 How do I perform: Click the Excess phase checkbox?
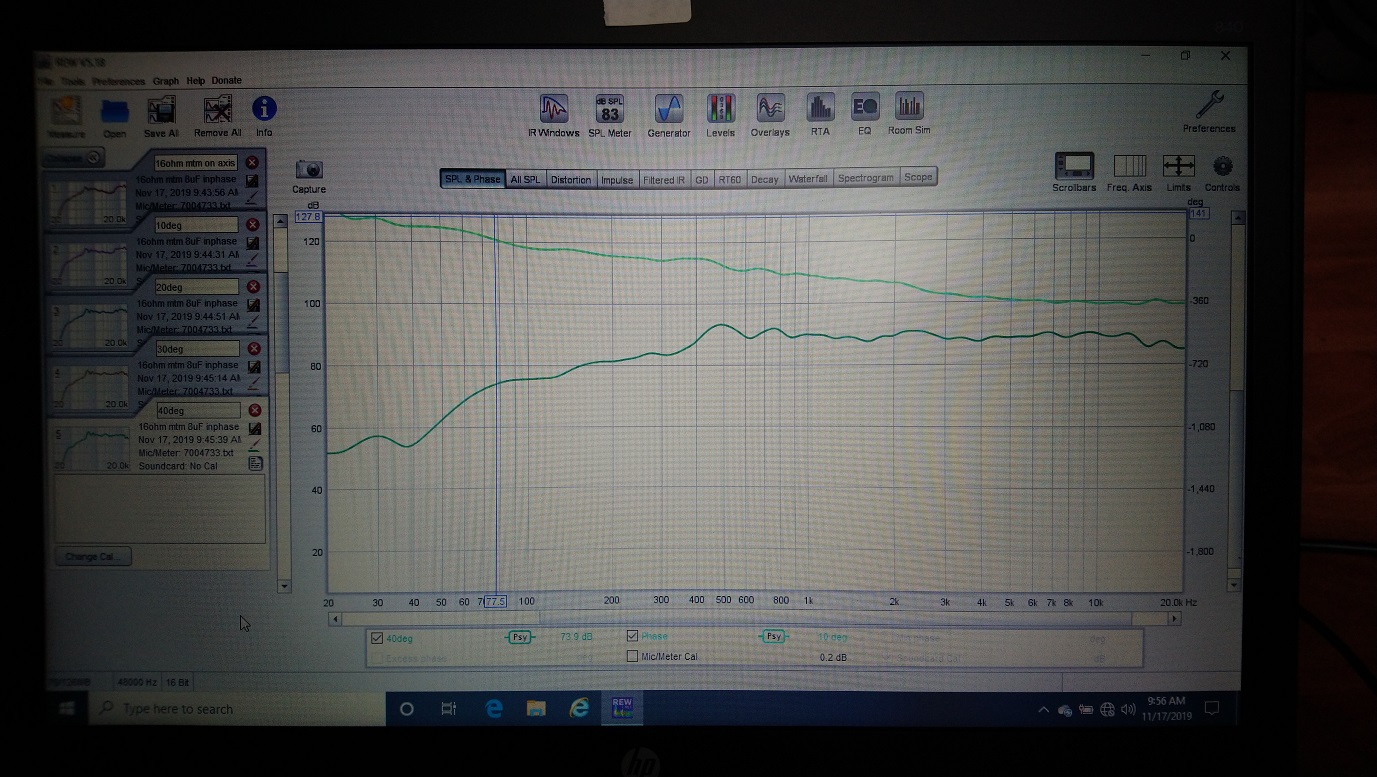pyautogui.click(x=377, y=659)
